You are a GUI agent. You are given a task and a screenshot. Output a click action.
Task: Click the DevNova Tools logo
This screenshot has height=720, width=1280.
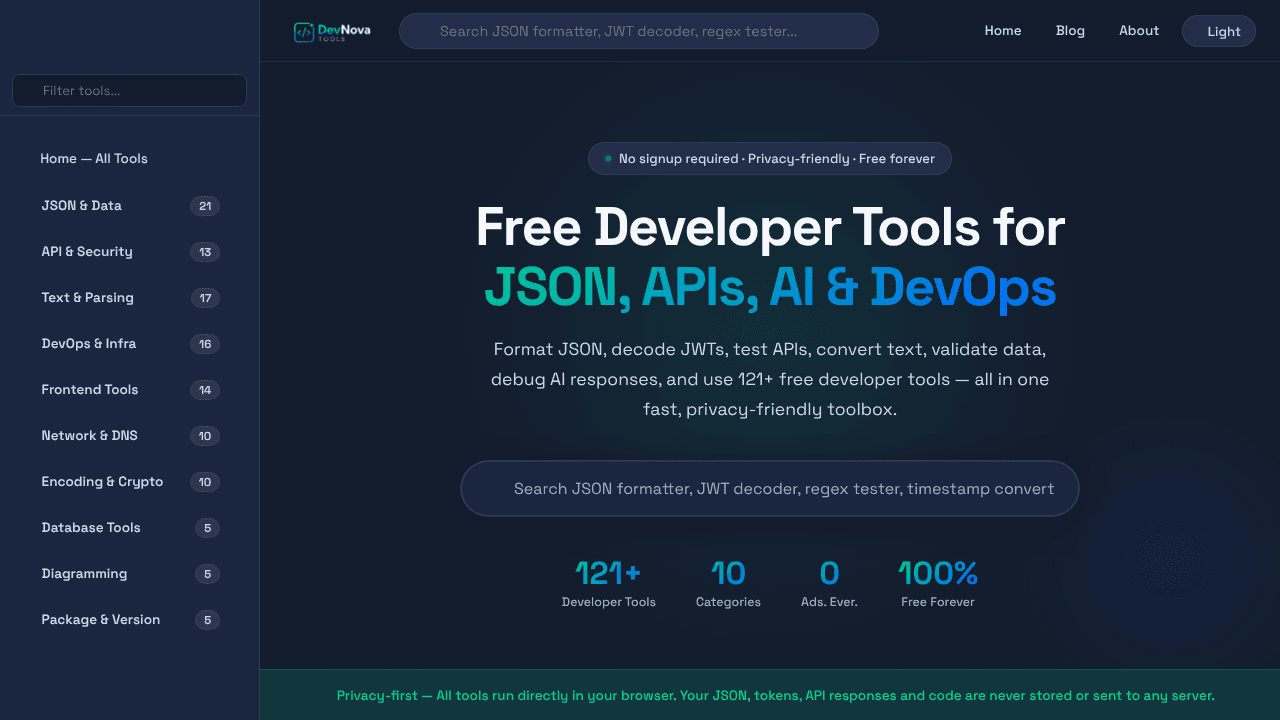tap(332, 32)
